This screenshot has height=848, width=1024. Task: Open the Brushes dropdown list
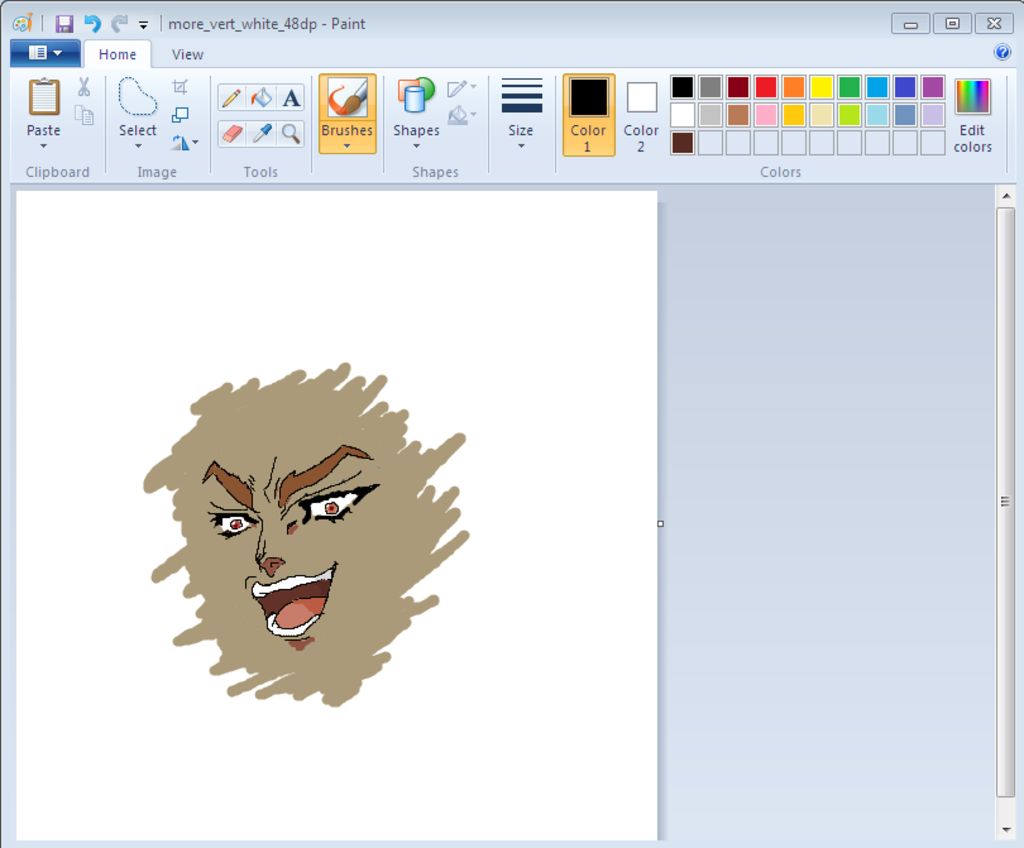tap(347, 146)
